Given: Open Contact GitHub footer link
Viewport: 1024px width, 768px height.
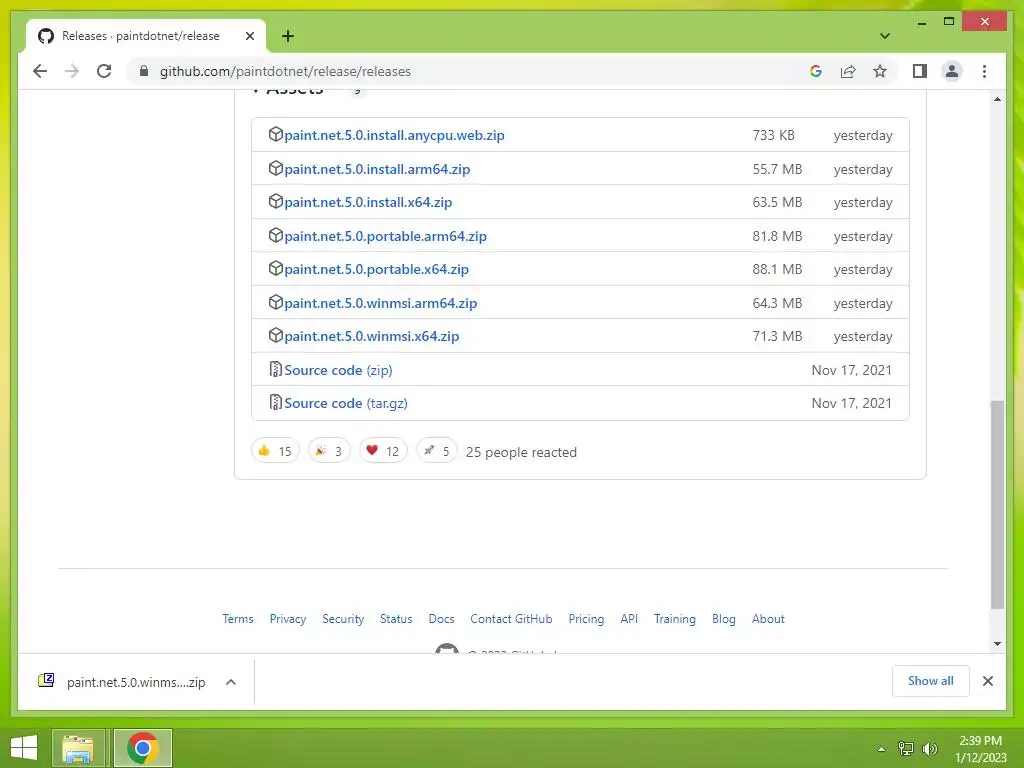Looking at the screenshot, I should click(x=511, y=618).
